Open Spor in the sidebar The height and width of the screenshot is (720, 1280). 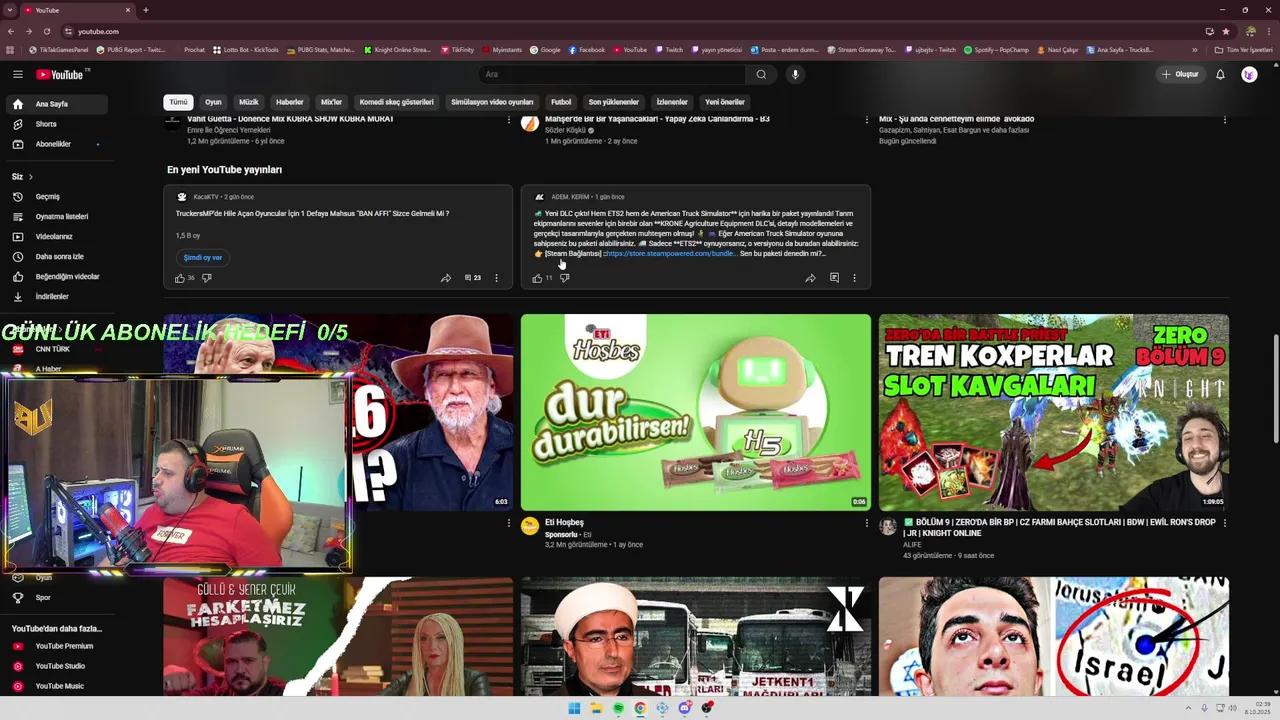(56, 598)
